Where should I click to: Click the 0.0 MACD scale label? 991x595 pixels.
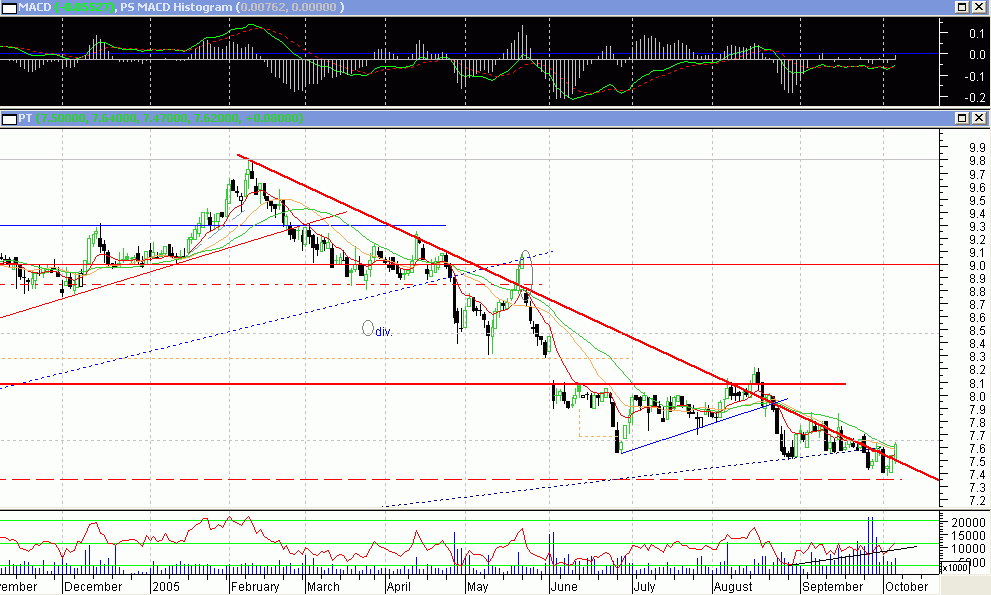pos(976,55)
